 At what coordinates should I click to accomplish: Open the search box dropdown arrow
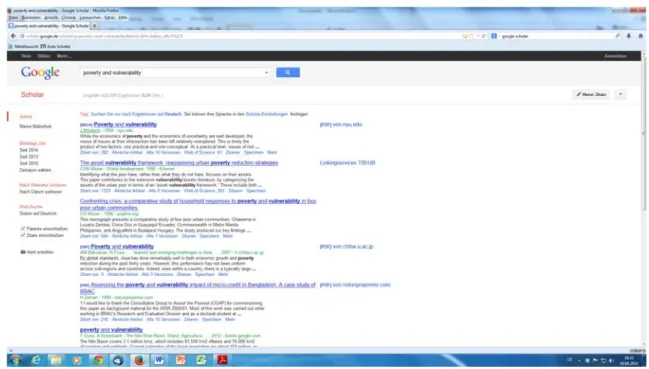[x=266, y=73]
